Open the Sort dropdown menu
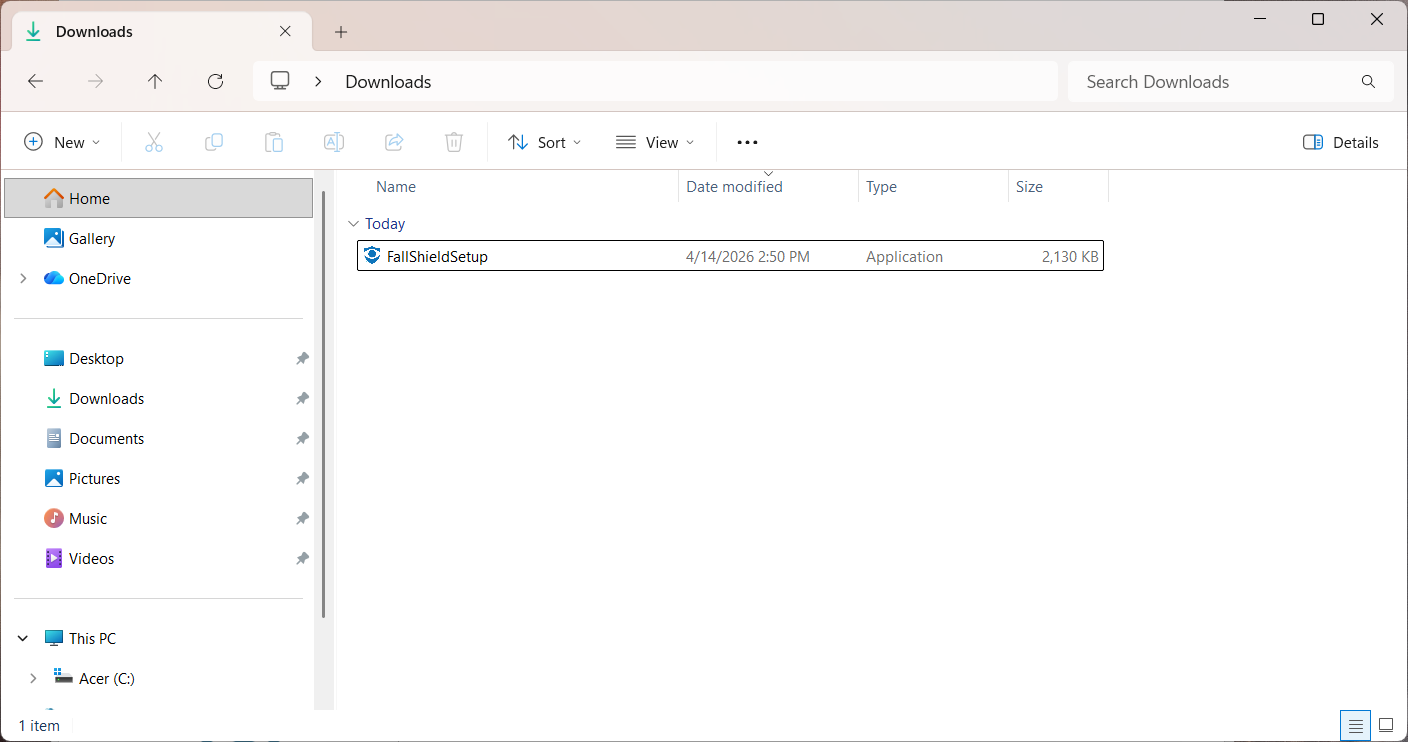Viewport: 1408px width, 742px height. (x=545, y=142)
